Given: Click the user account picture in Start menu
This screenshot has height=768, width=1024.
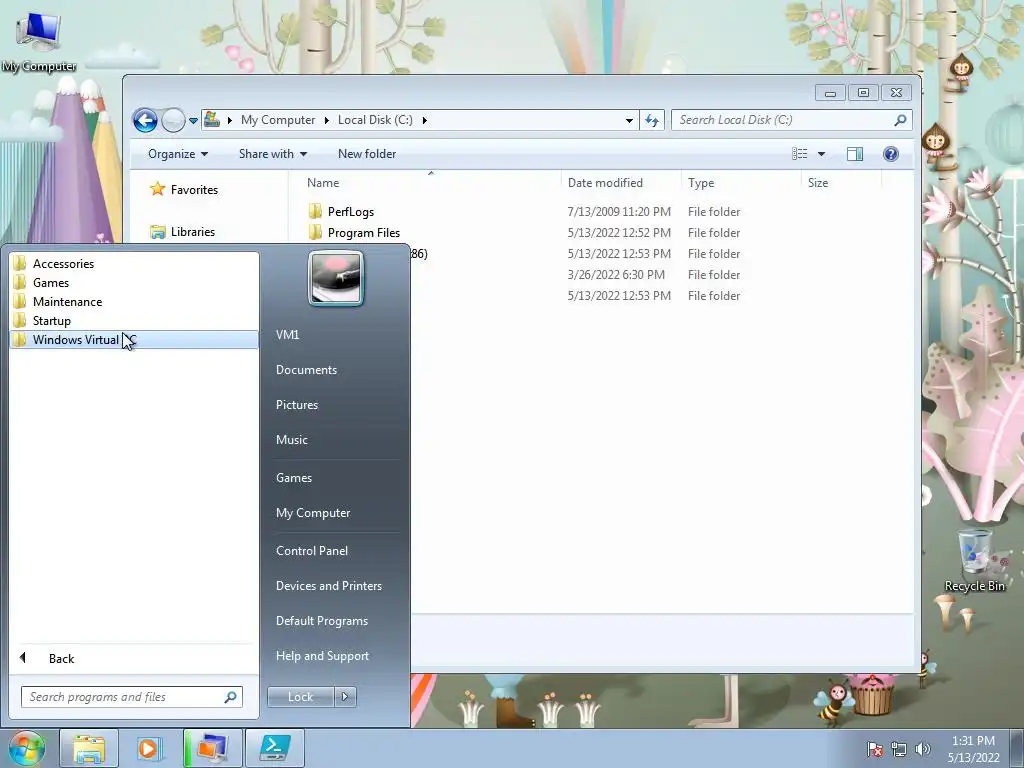Looking at the screenshot, I should [x=336, y=279].
